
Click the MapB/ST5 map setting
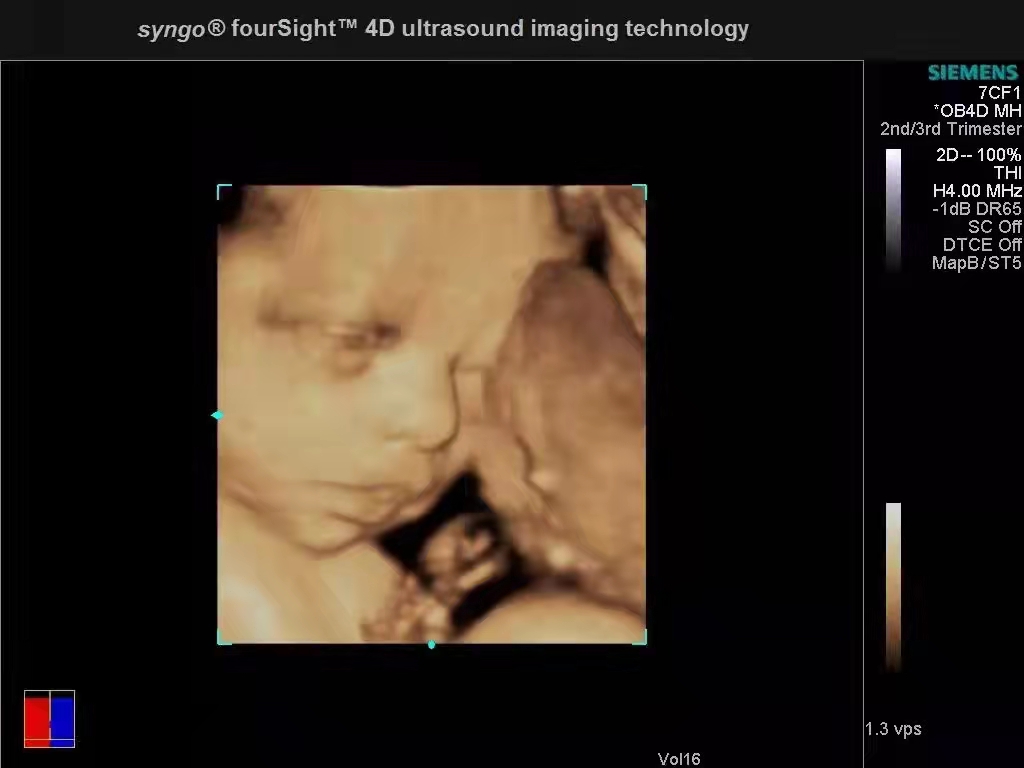click(x=977, y=263)
